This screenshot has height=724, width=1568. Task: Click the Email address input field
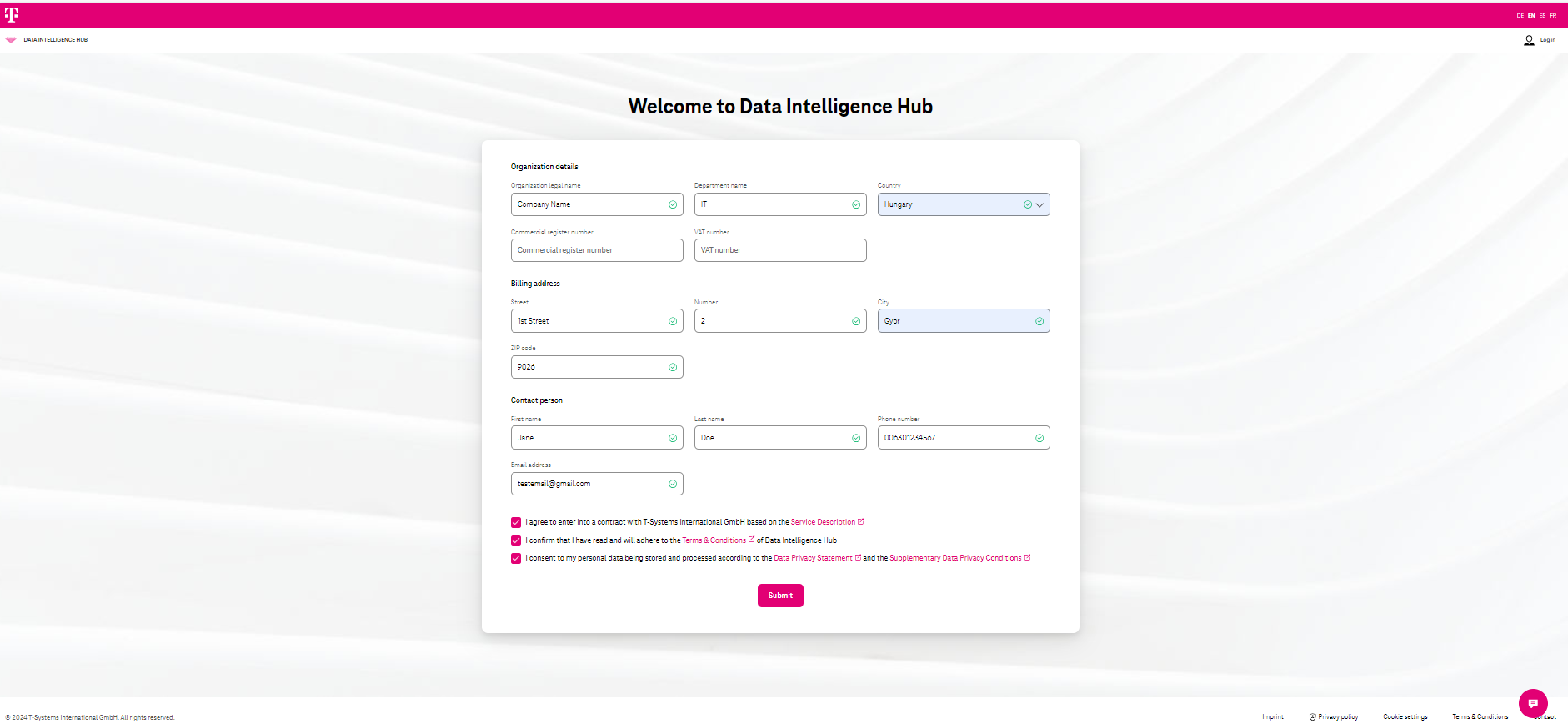pos(597,484)
